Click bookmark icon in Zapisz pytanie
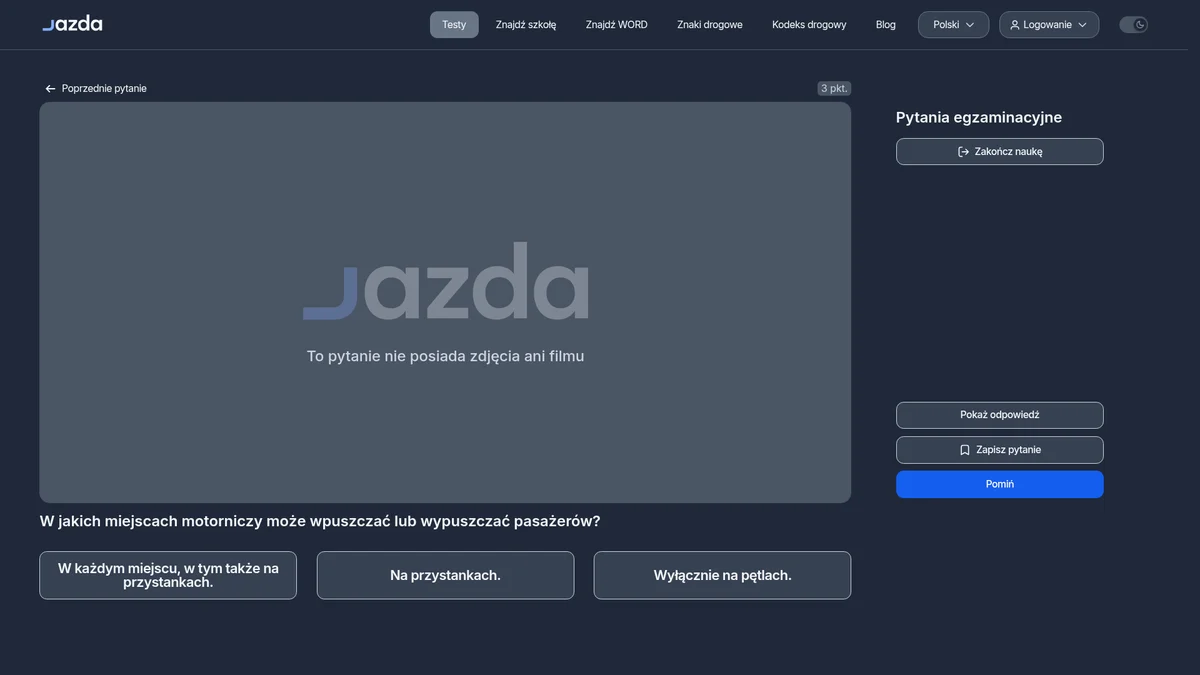Image resolution: width=1200 pixels, height=675 pixels. (965, 450)
